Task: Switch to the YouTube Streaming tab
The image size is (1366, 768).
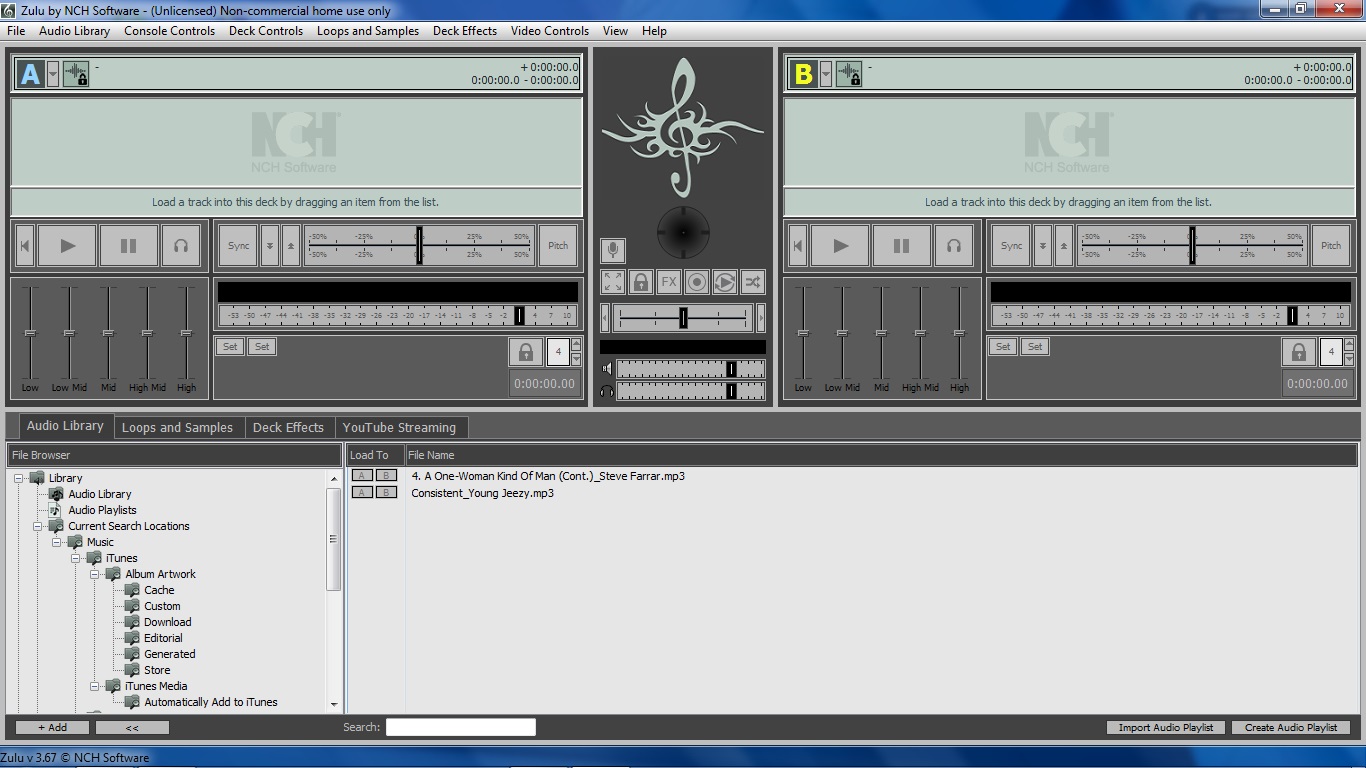Action: (400, 426)
